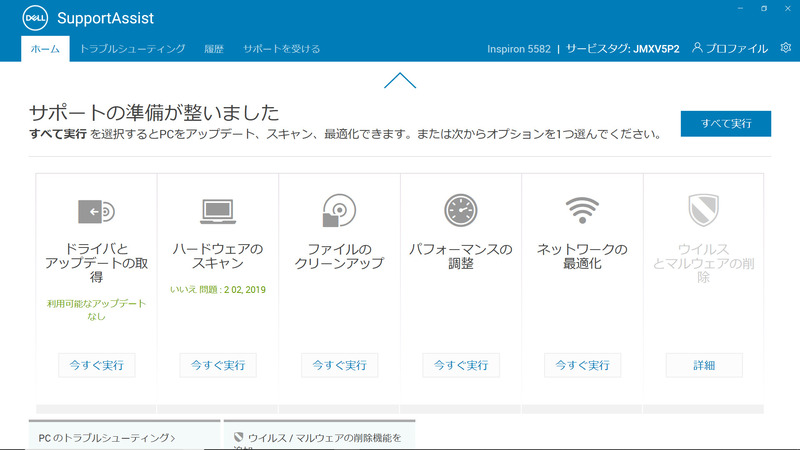Click the Inspiron 5582 model text
Image resolution: width=800 pixels, height=450 pixels.
point(519,49)
